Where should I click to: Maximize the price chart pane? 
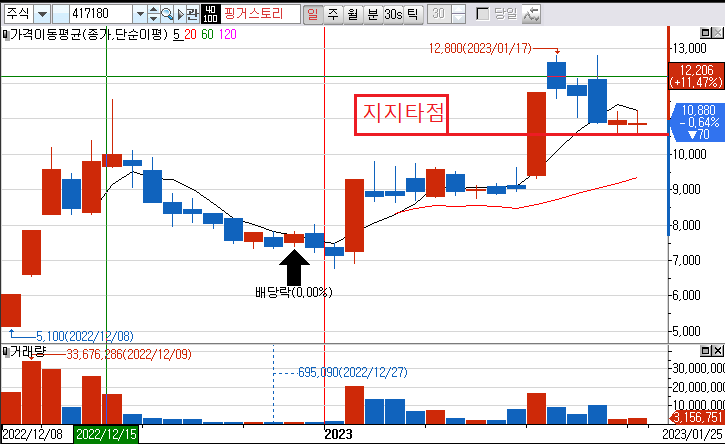[x=706, y=33]
